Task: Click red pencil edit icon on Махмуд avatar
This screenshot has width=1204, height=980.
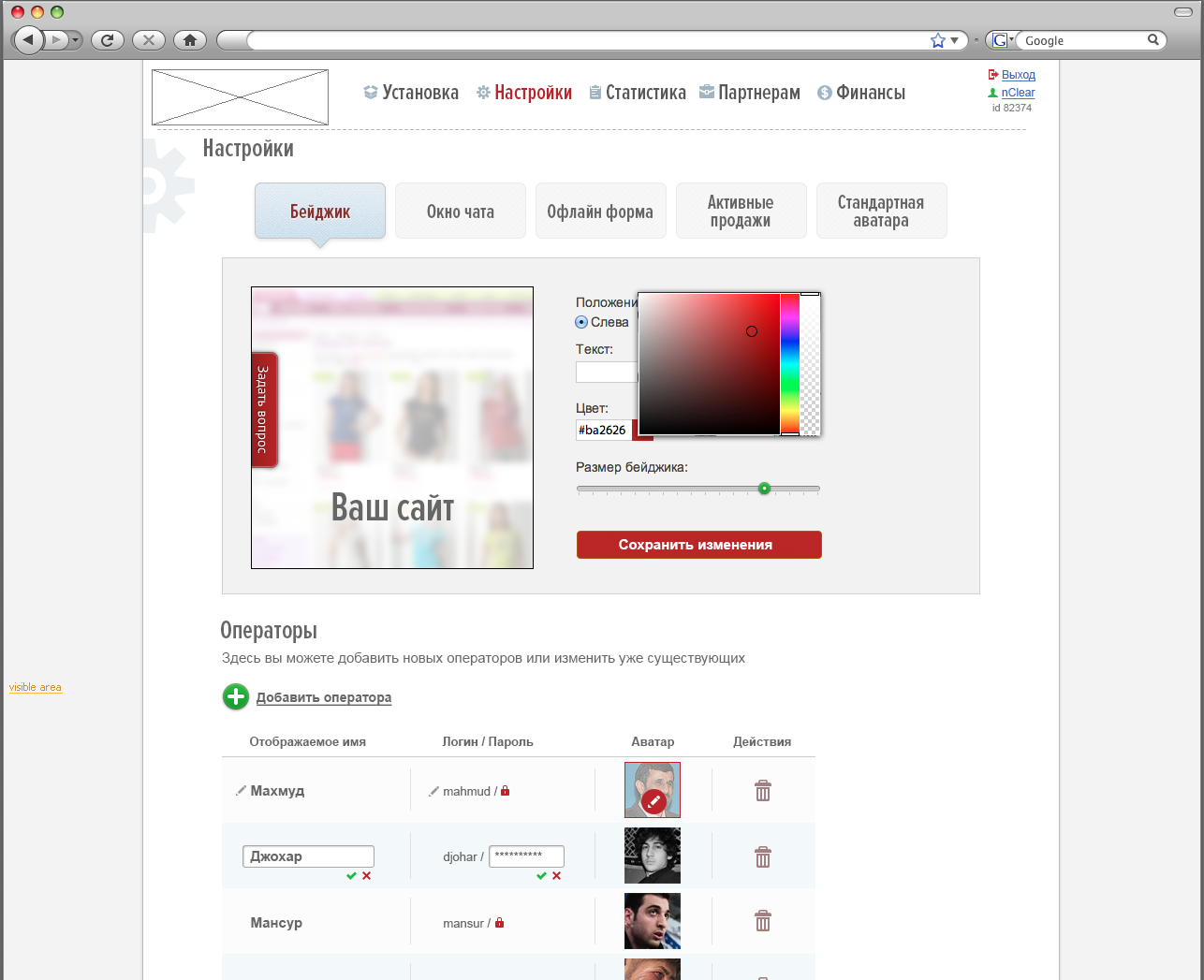Action: tap(653, 801)
